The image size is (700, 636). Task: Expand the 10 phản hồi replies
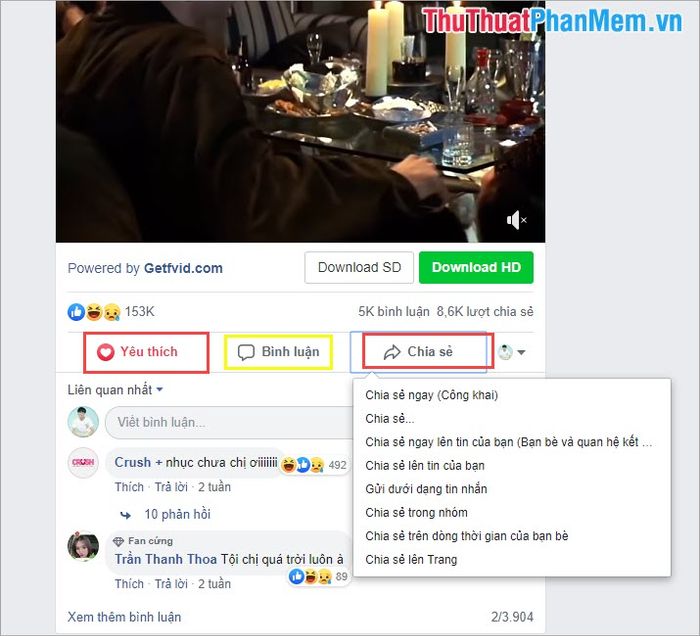(x=177, y=514)
